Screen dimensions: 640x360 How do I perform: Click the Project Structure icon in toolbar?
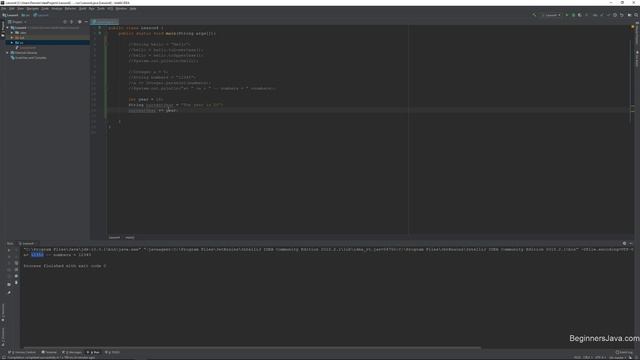click(x=629, y=15)
